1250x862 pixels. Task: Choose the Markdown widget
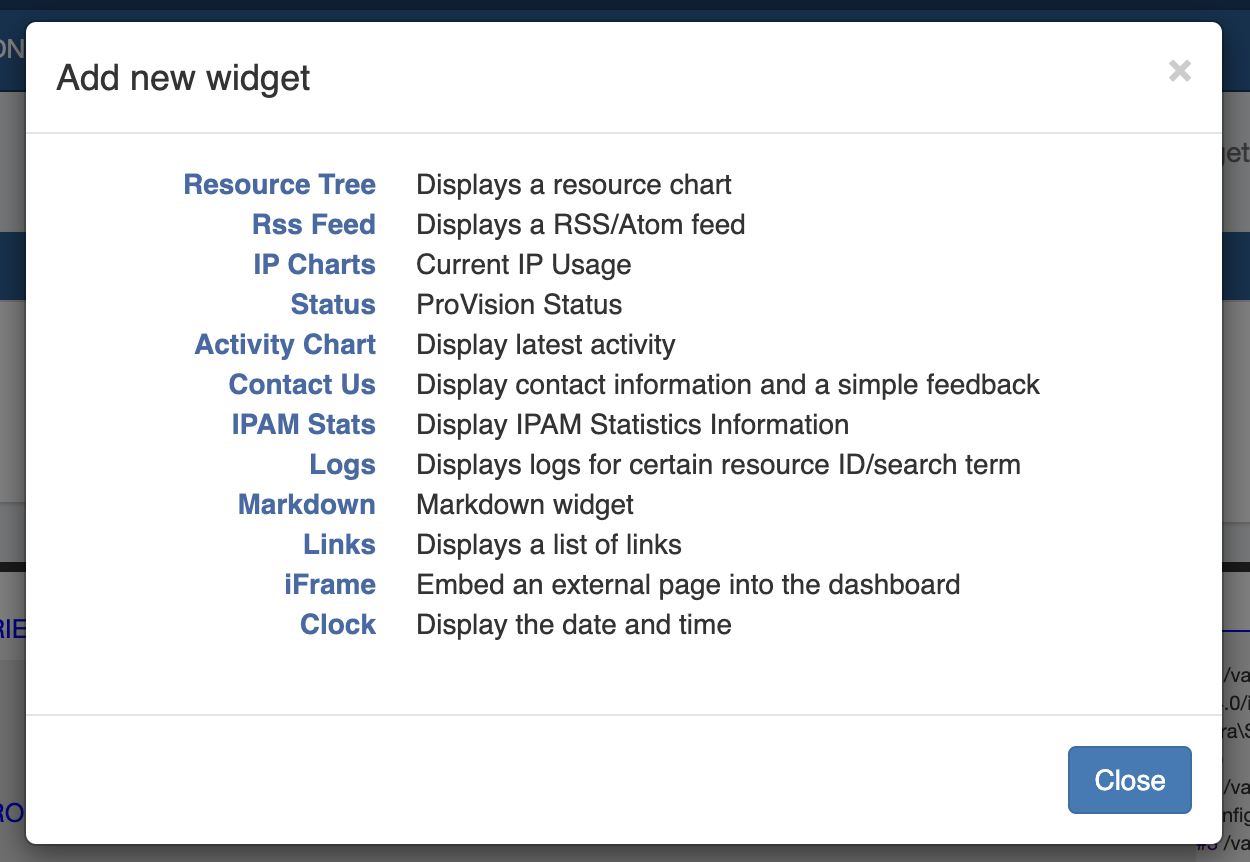point(306,505)
